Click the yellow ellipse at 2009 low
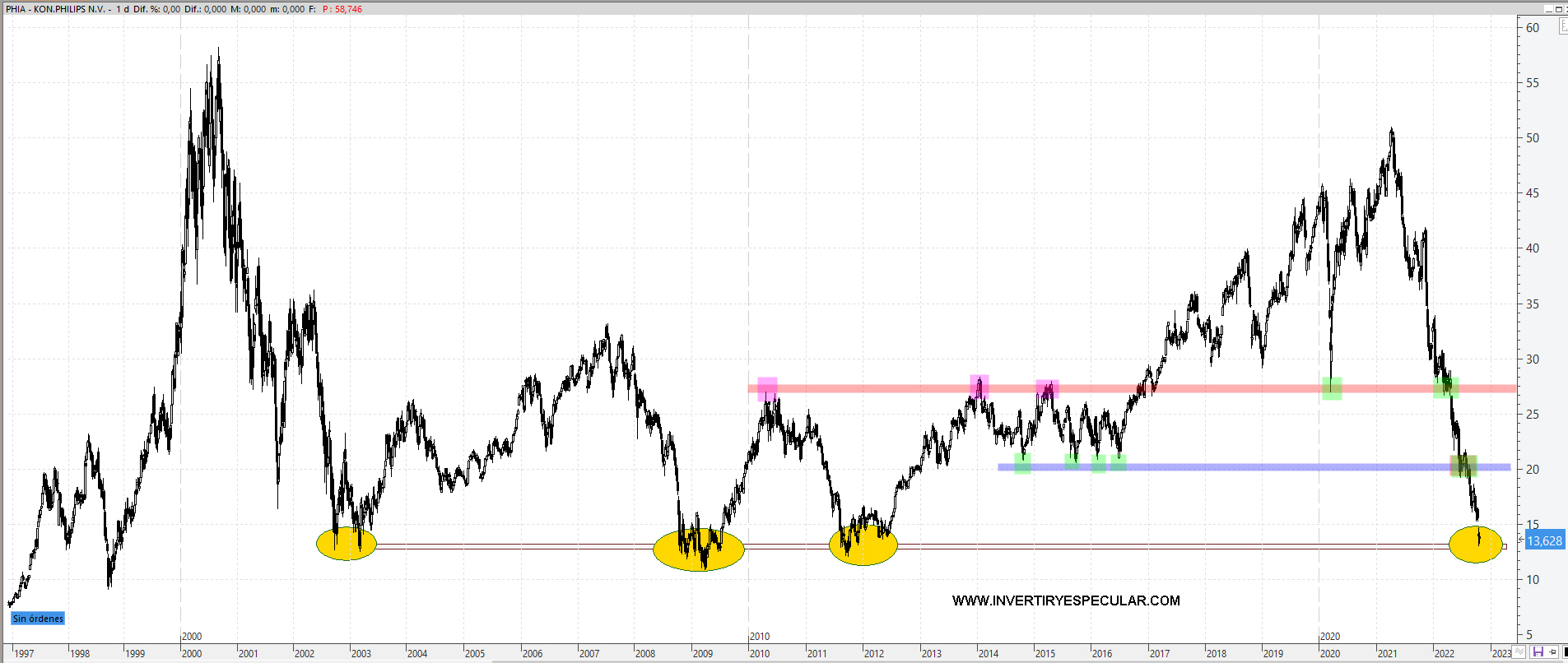Viewport: 1568px width, 663px height. [x=698, y=550]
